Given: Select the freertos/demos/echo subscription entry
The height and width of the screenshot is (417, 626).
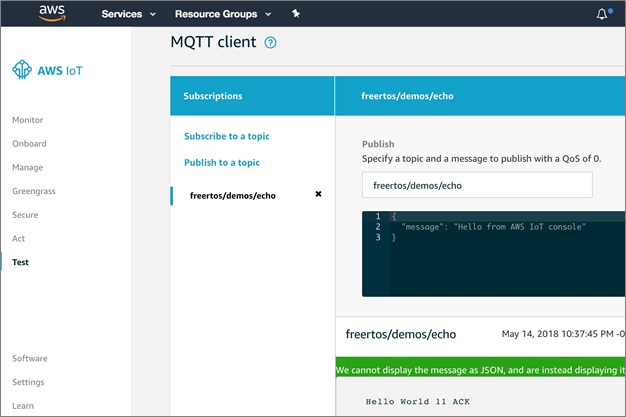Looking at the screenshot, I should pyautogui.click(x=233, y=196).
